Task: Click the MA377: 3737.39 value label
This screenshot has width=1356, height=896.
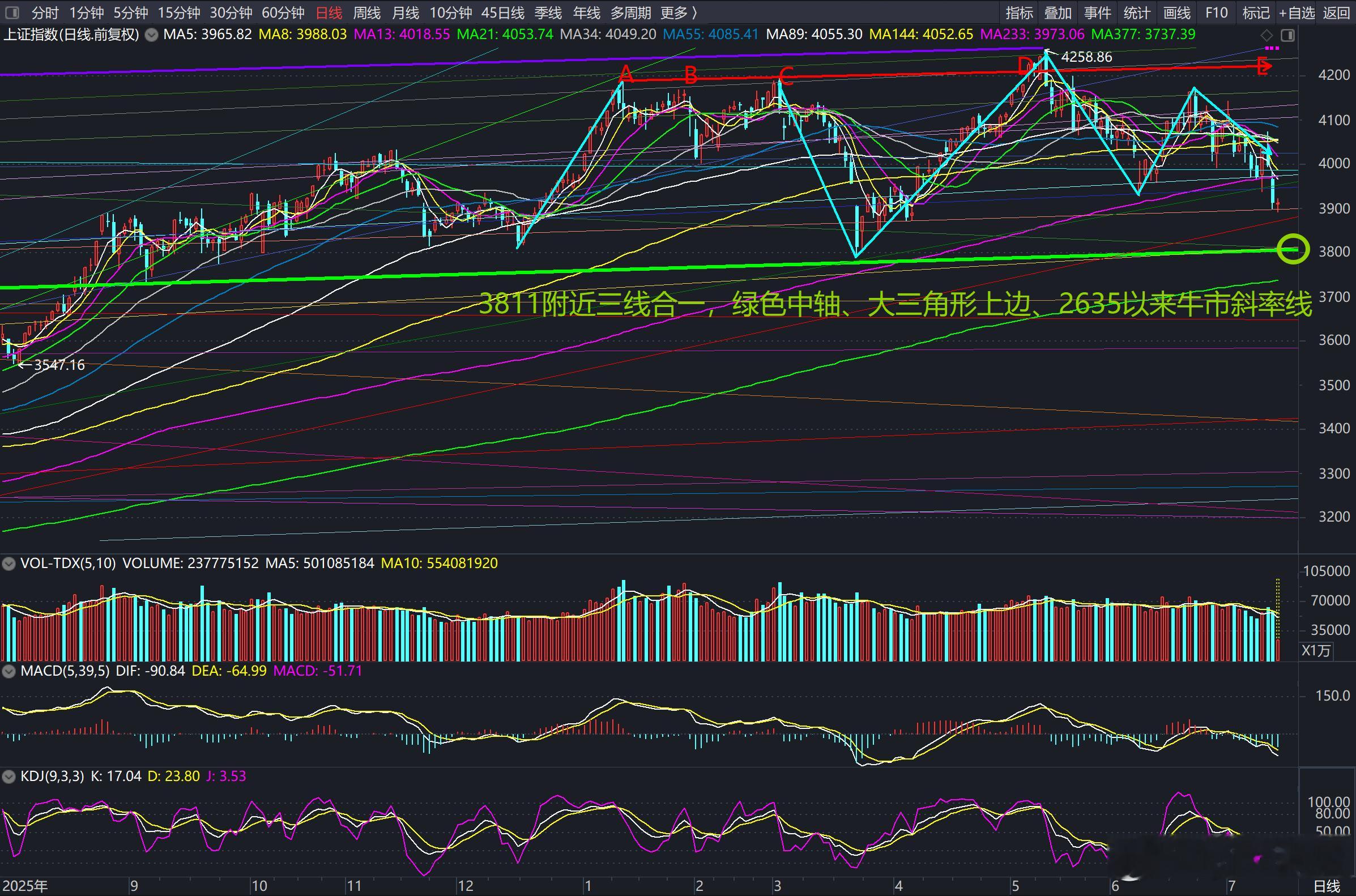Action: [1144, 35]
